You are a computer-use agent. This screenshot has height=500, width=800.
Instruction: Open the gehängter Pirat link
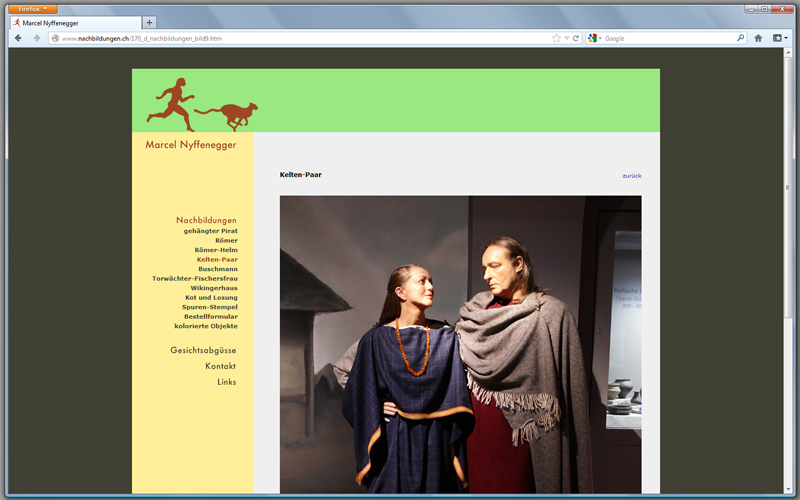click(210, 231)
